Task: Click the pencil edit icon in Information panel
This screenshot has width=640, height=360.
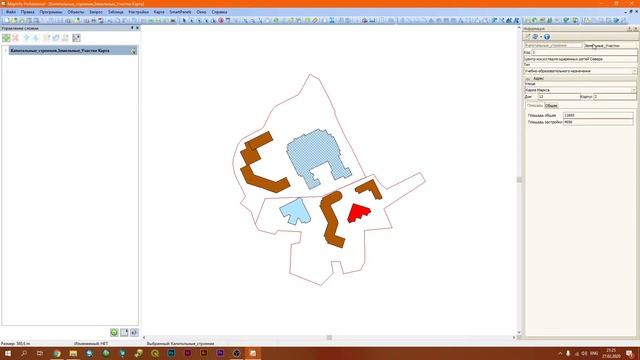Action: (527, 37)
